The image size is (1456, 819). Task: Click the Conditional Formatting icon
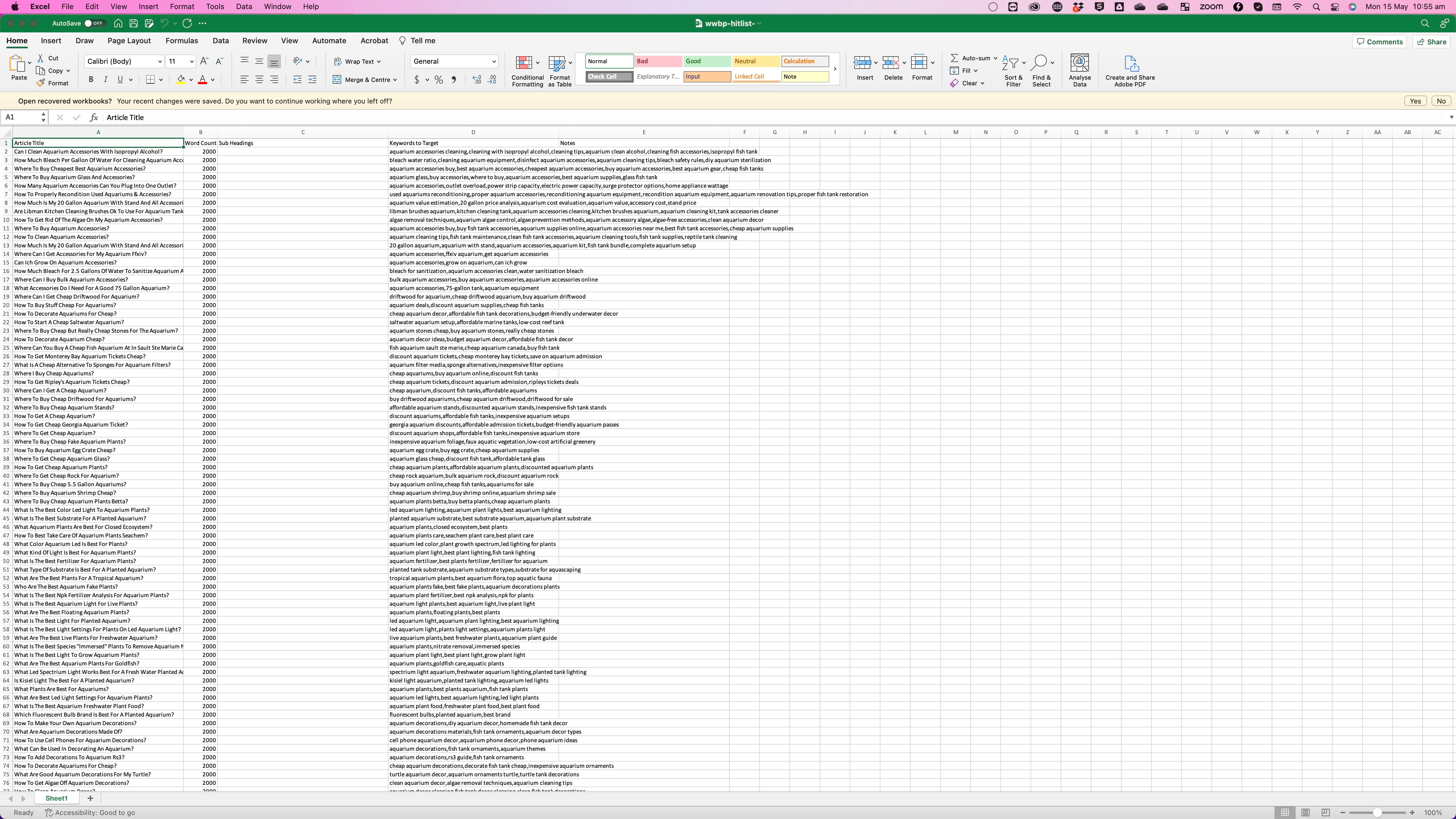524,63
